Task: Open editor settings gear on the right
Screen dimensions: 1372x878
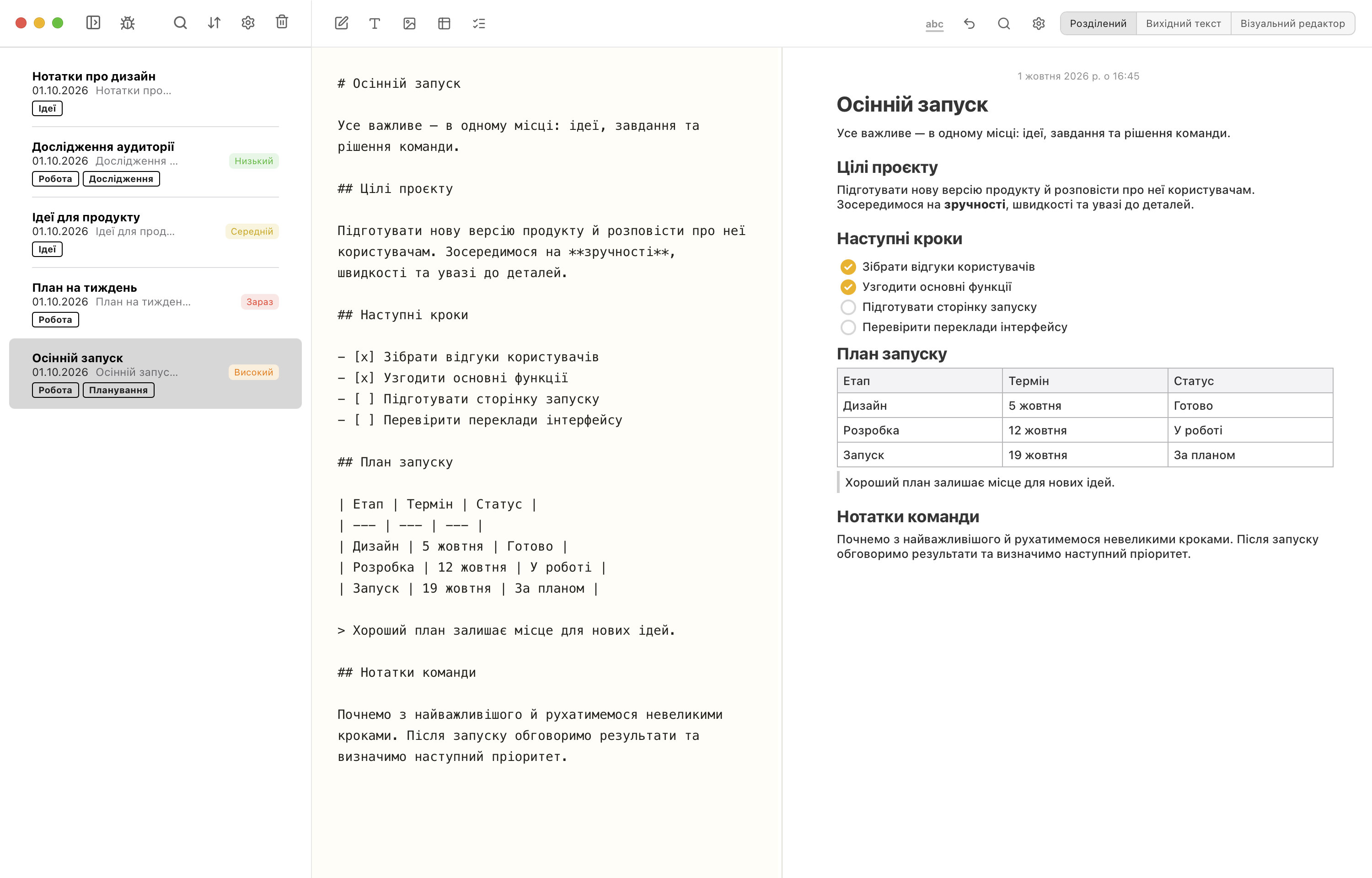Action: (x=1039, y=23)
